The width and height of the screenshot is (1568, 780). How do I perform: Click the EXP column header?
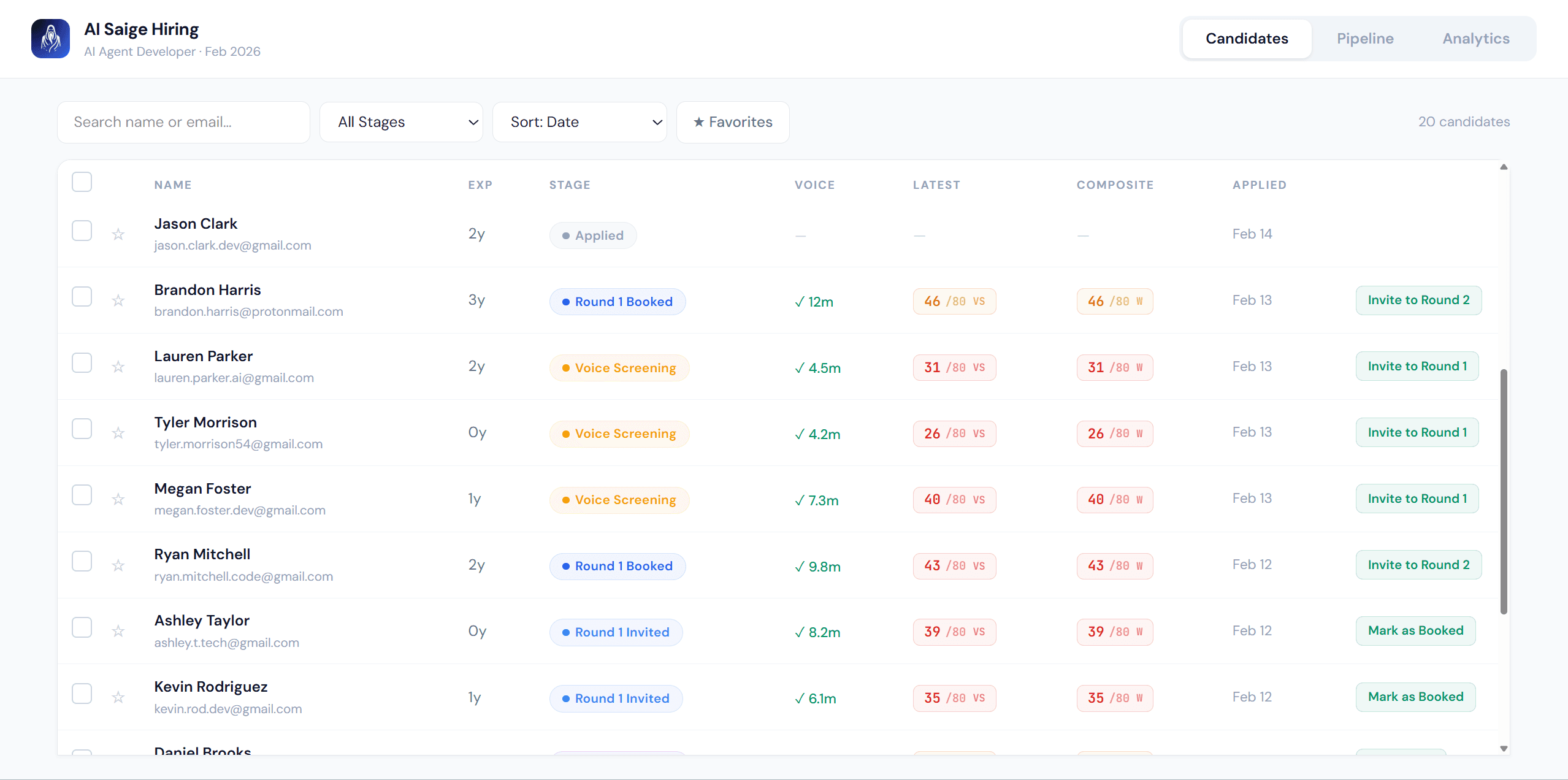coord(480,185)
